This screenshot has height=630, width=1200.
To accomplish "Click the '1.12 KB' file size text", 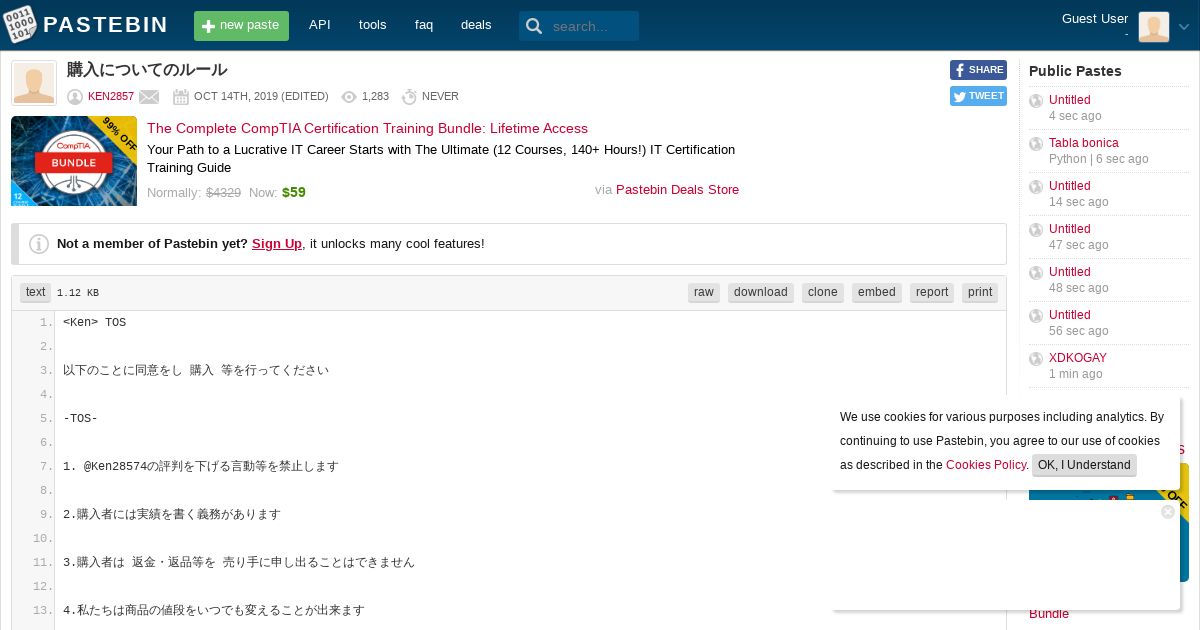I will [x=78, y=293].
